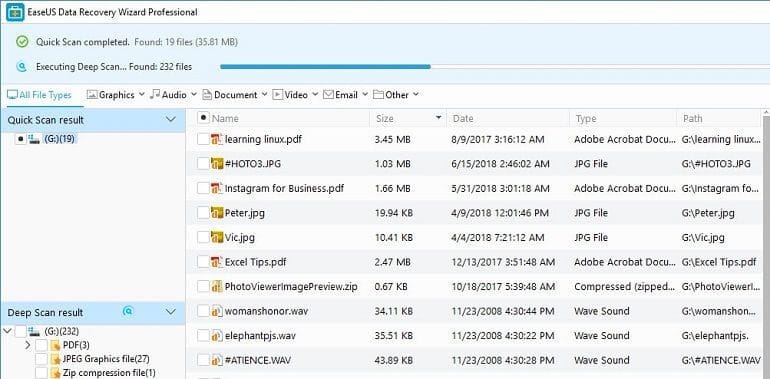770x379 pixels.
Task: Click the womanshonor.wav file icon
Action: [217, 311]
